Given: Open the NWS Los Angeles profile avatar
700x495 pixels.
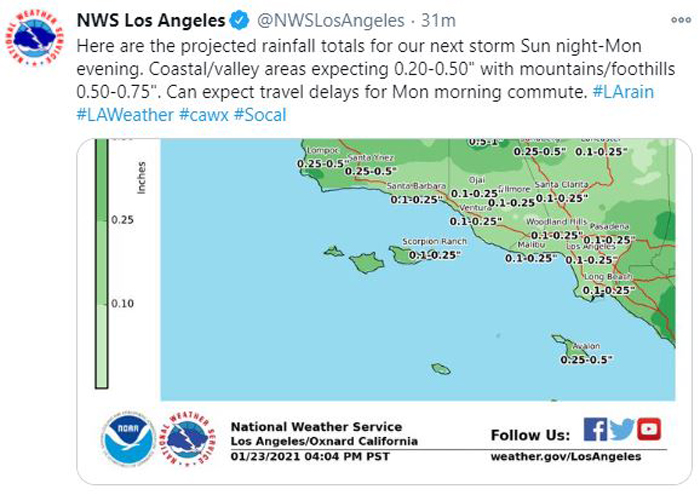Looking at the screenshot, I should pos(34,37).
